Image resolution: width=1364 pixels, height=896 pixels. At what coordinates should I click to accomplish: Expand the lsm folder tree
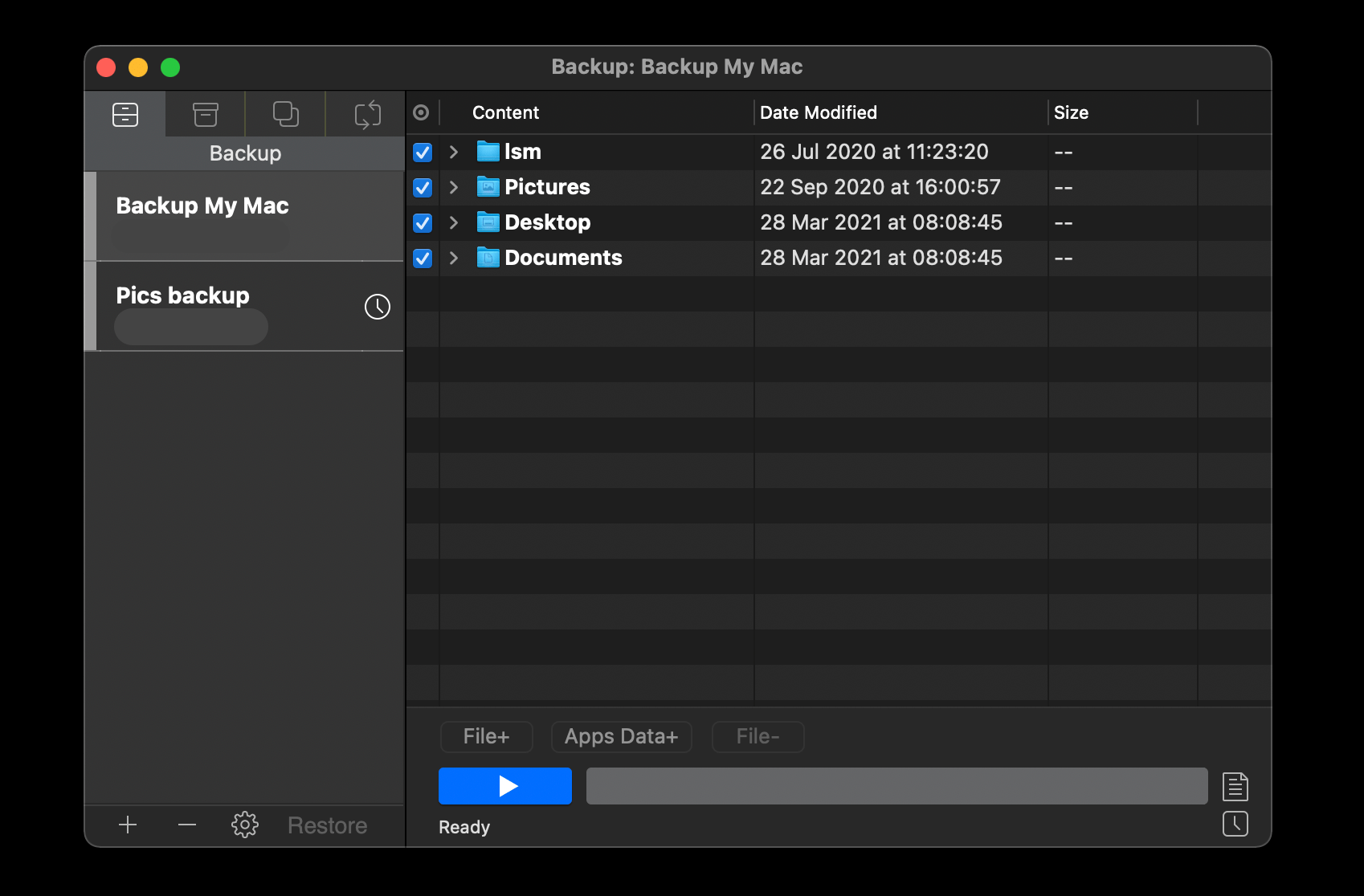(x=454, y=152)
